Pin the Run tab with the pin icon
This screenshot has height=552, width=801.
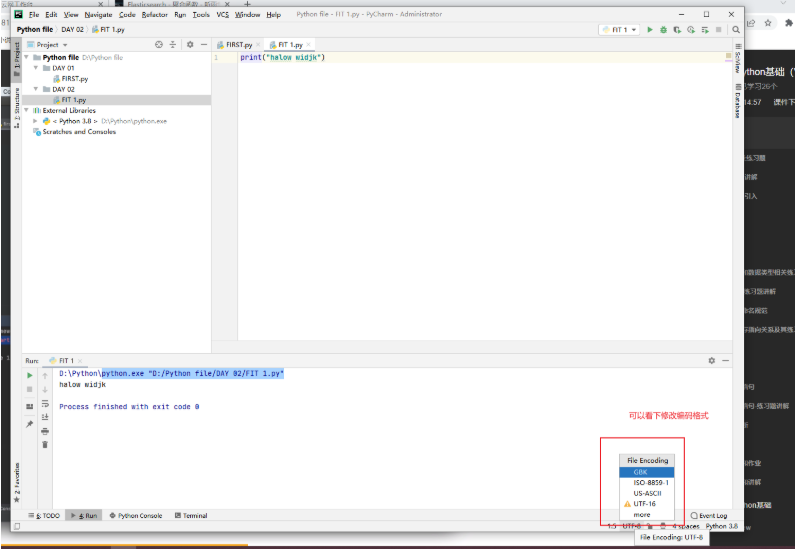30,424
